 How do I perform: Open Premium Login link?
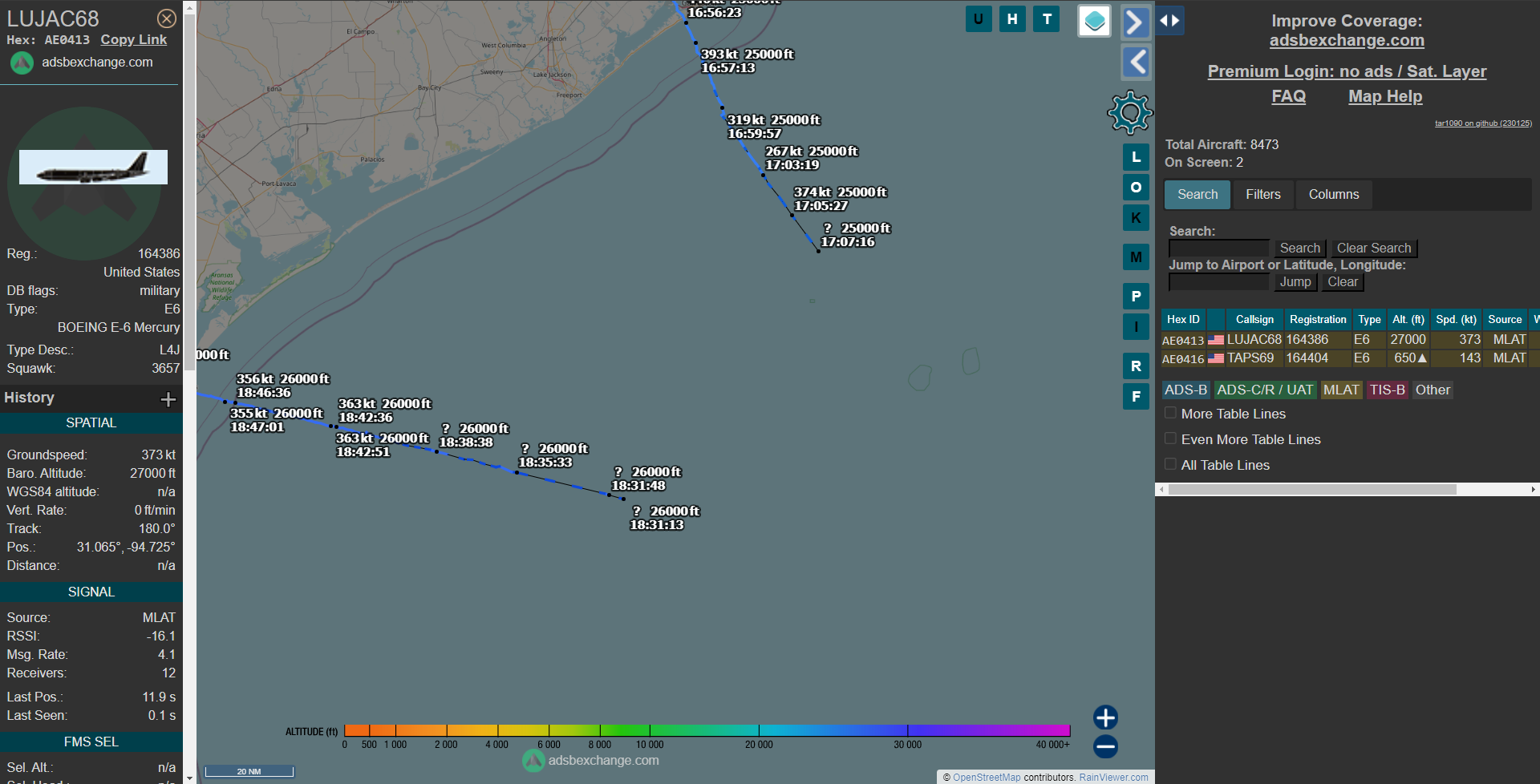coord(1347,71)
